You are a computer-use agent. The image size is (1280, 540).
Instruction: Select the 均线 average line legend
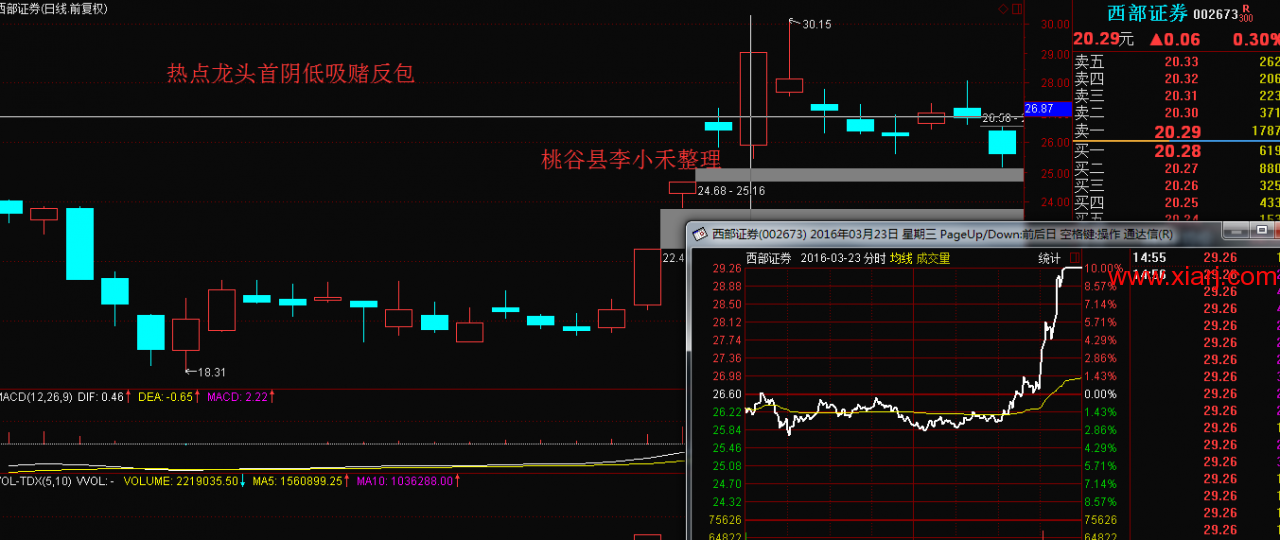(901, 258)
